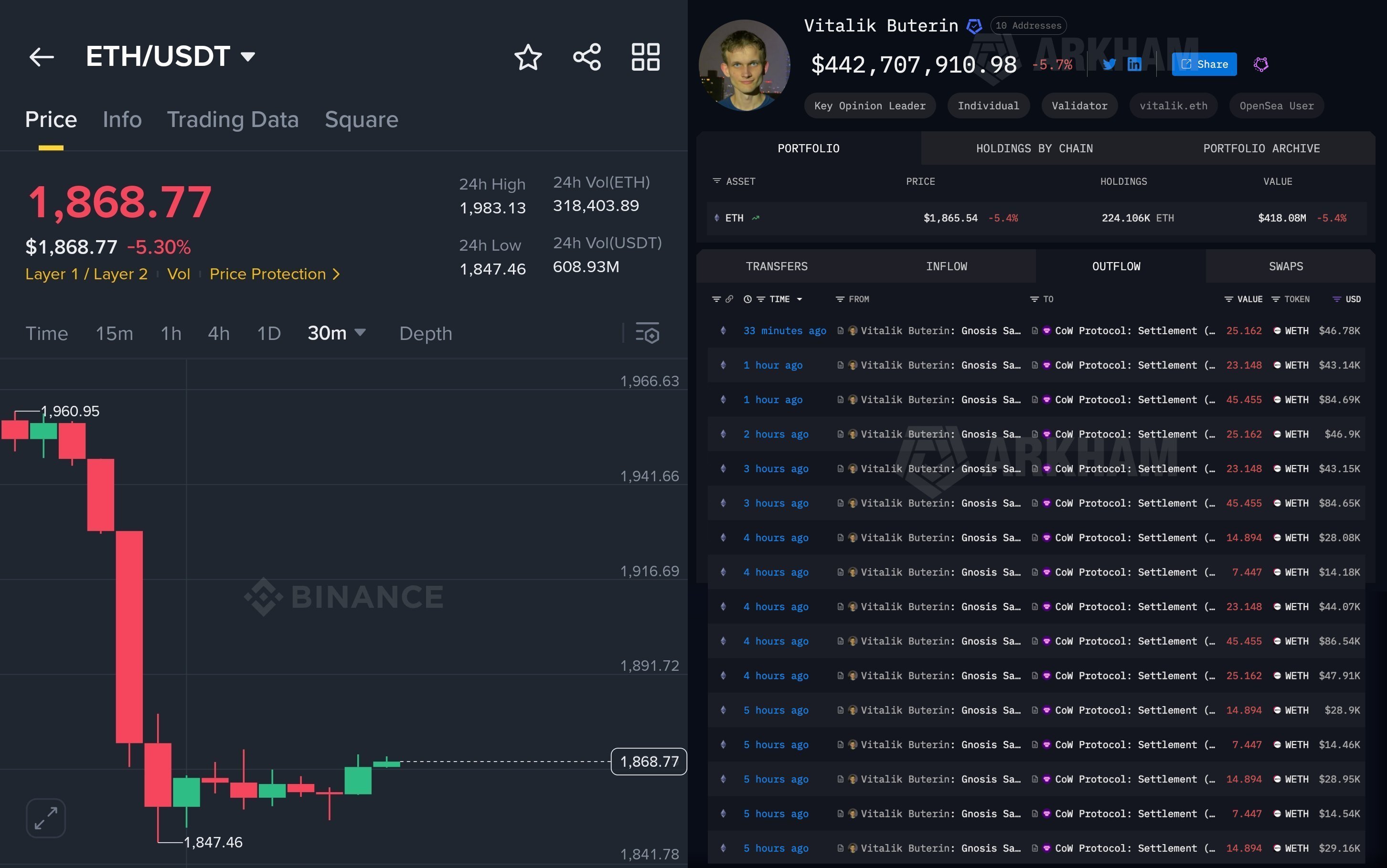Open the FROM column filter
The height and width of the screenshot is (868, 1387).
pyautogui.click(x=840, y=299)
